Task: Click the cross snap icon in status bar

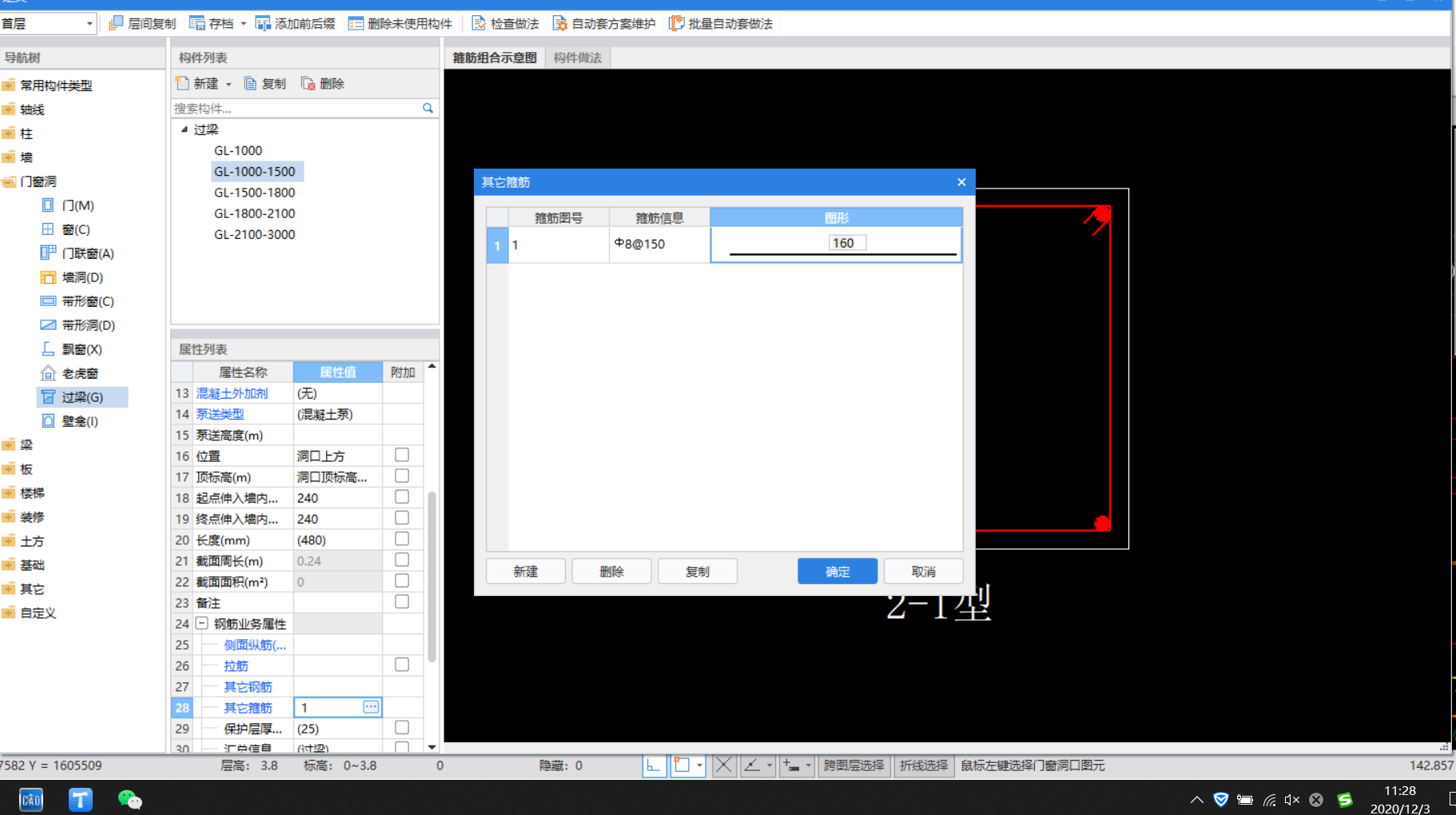Action: click(x=723, y=765)
